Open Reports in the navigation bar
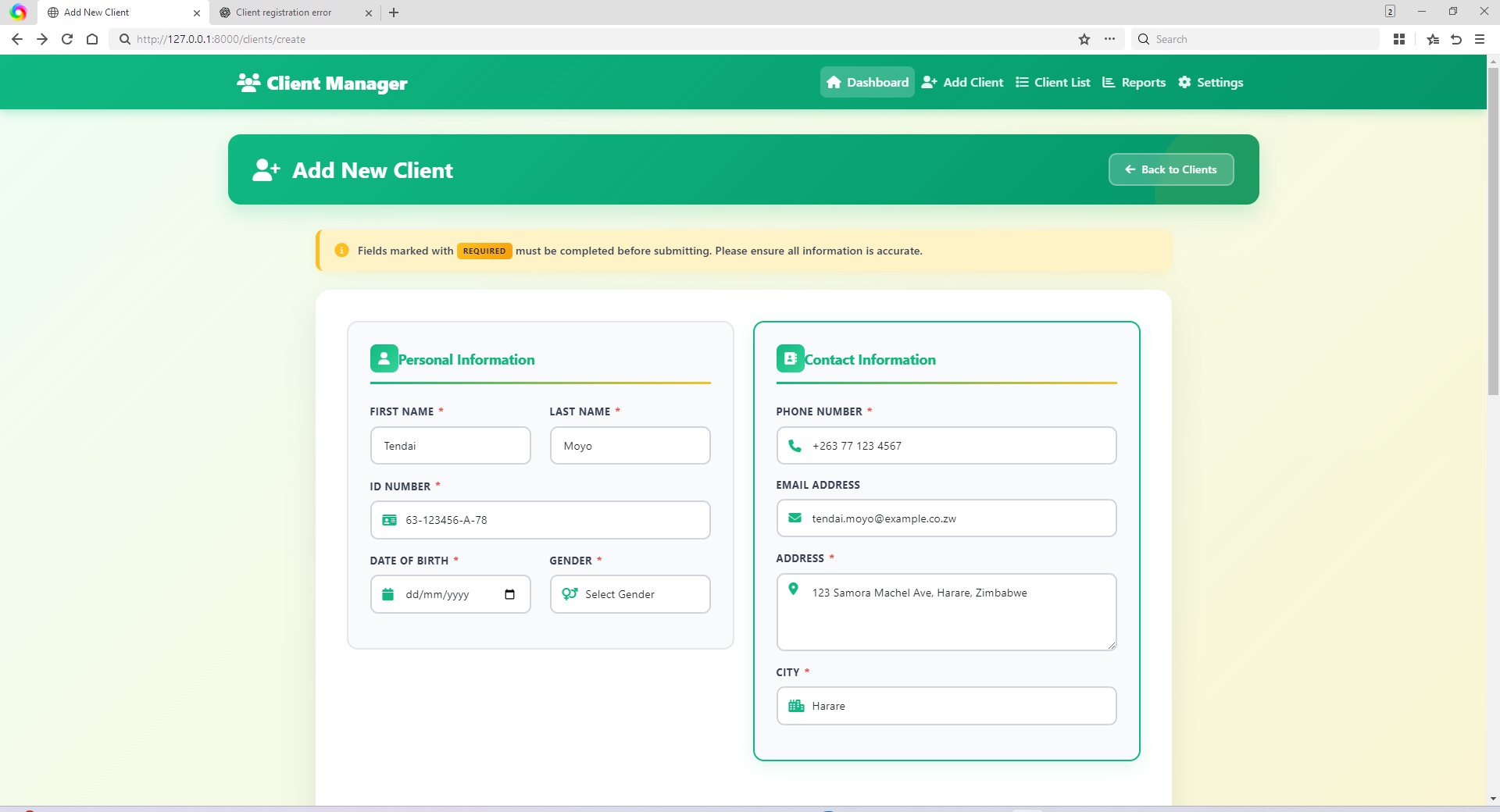 click(1134, 83)
